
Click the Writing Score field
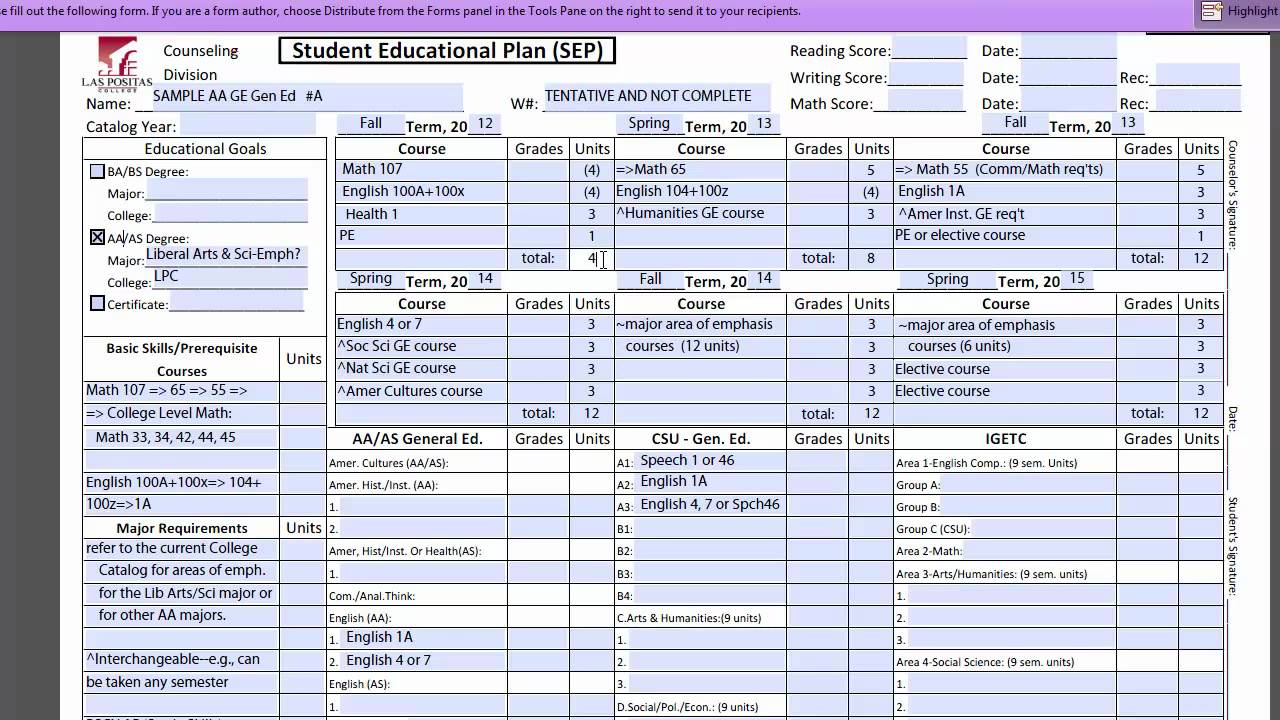coord(926,75)
